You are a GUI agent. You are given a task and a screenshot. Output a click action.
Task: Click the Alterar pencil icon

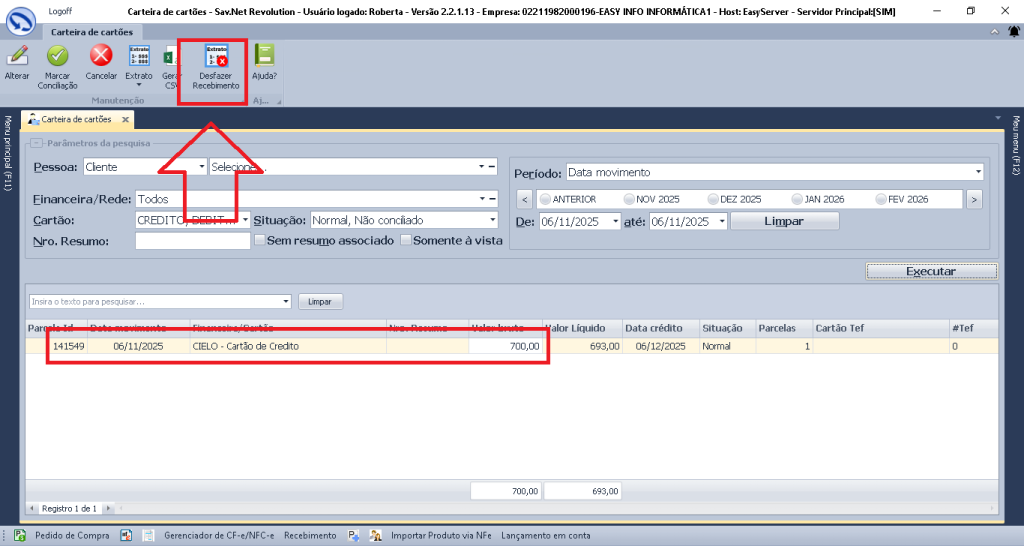pyautogui.click(x=17, y=58)
